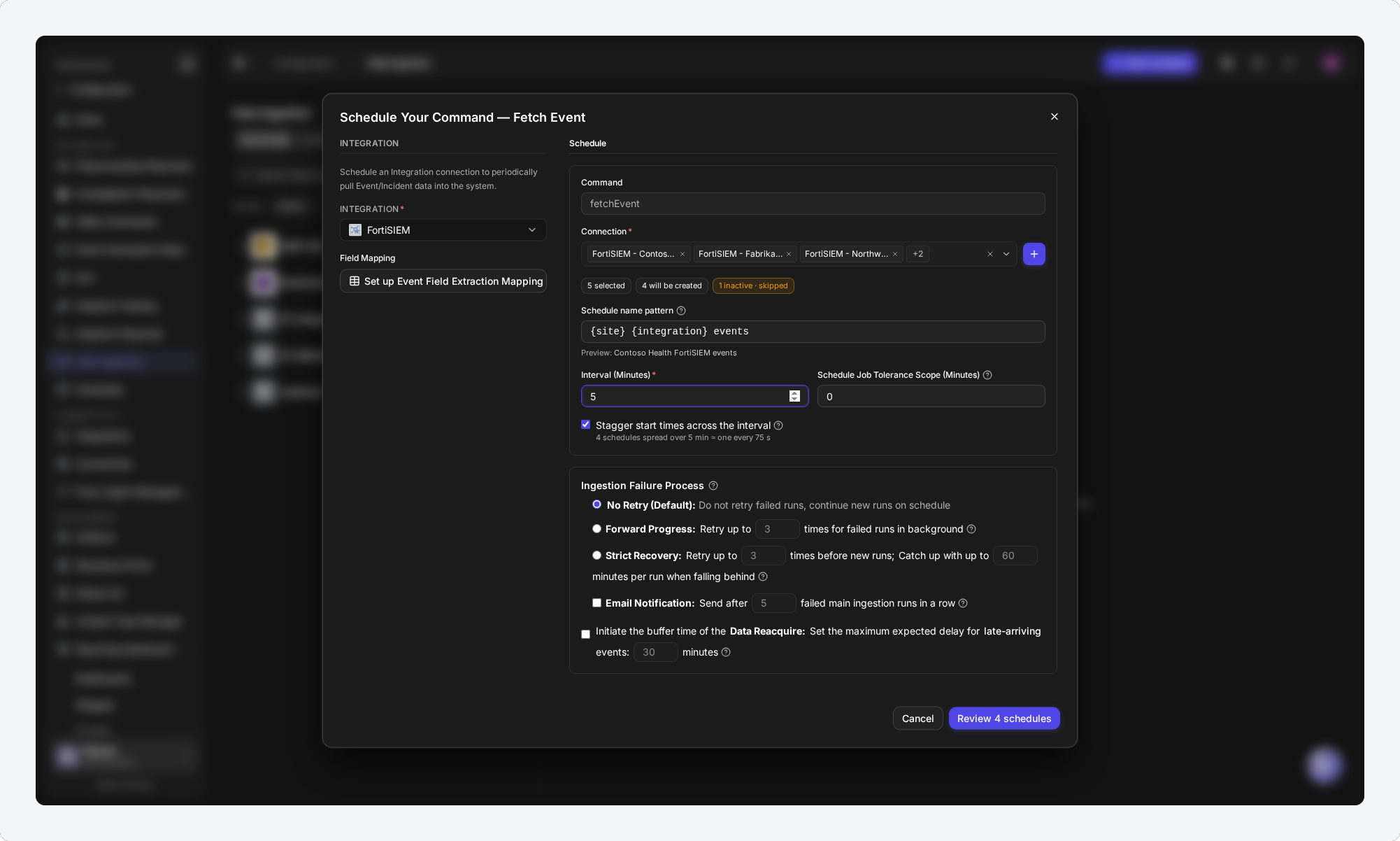Click the Email Notification failed runs field
1400x841 pixels.
774,603
